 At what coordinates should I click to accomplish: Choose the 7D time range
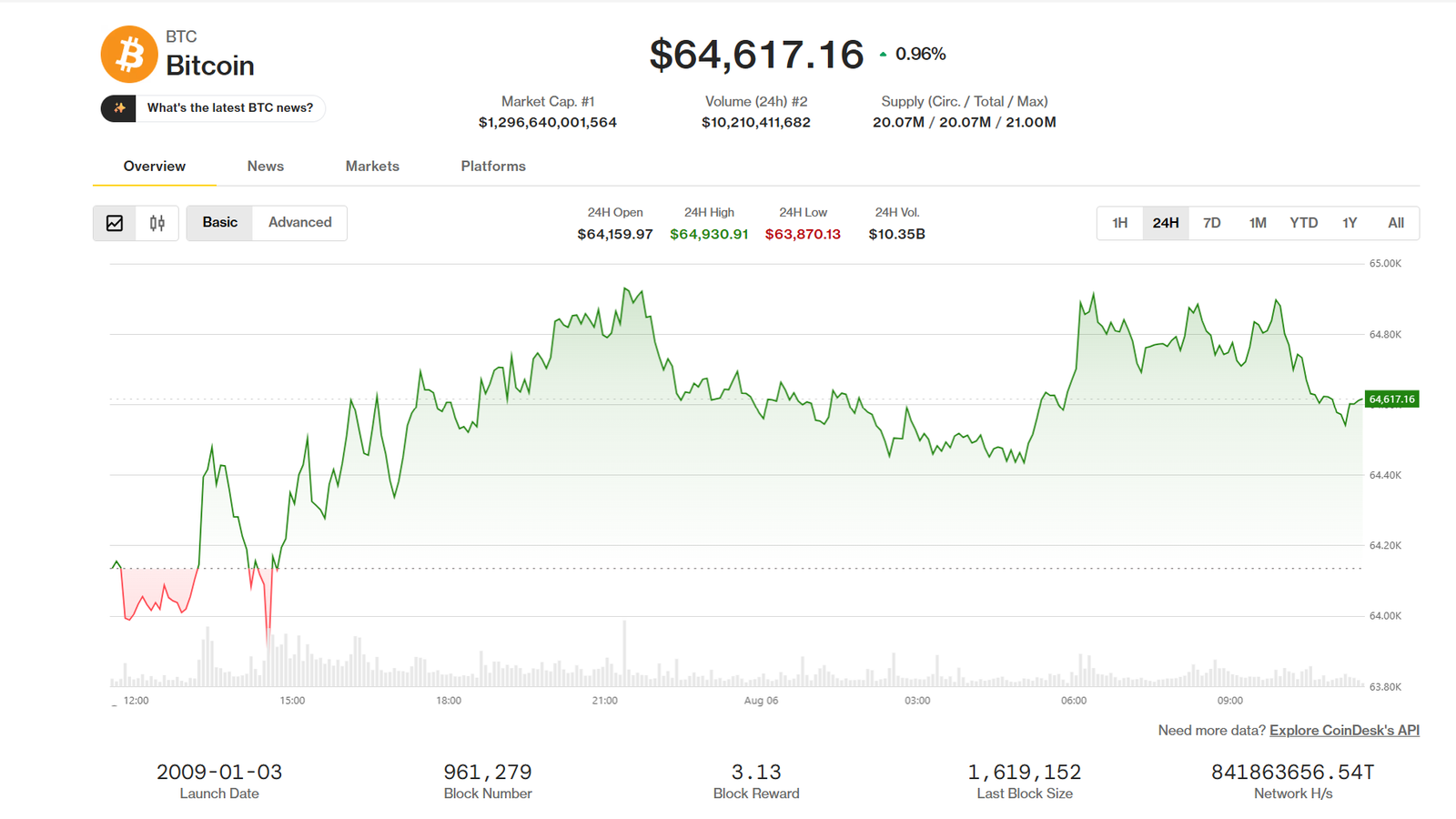(1212, 223)
